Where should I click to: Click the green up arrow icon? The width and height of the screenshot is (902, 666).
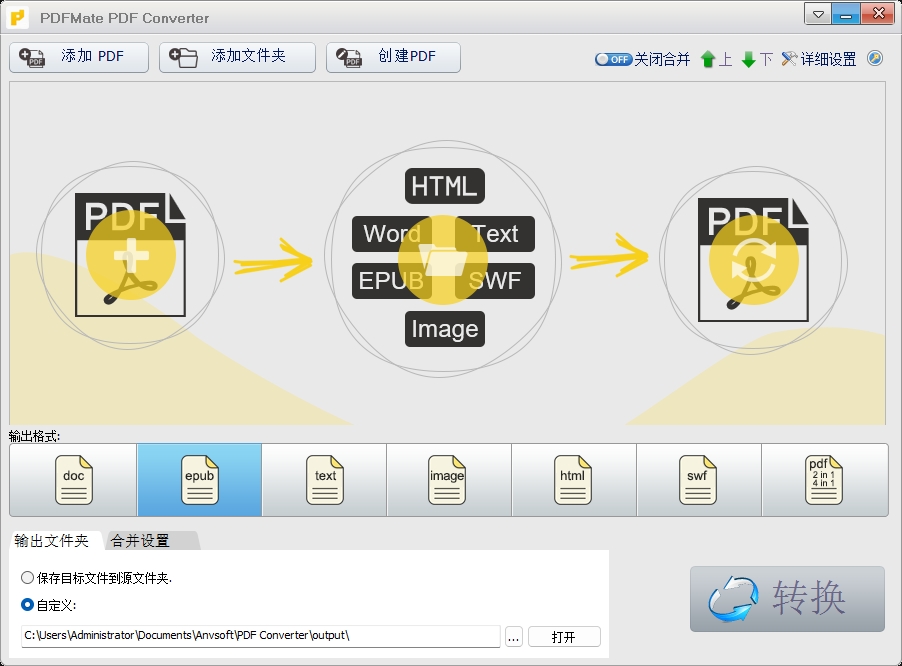707,59
